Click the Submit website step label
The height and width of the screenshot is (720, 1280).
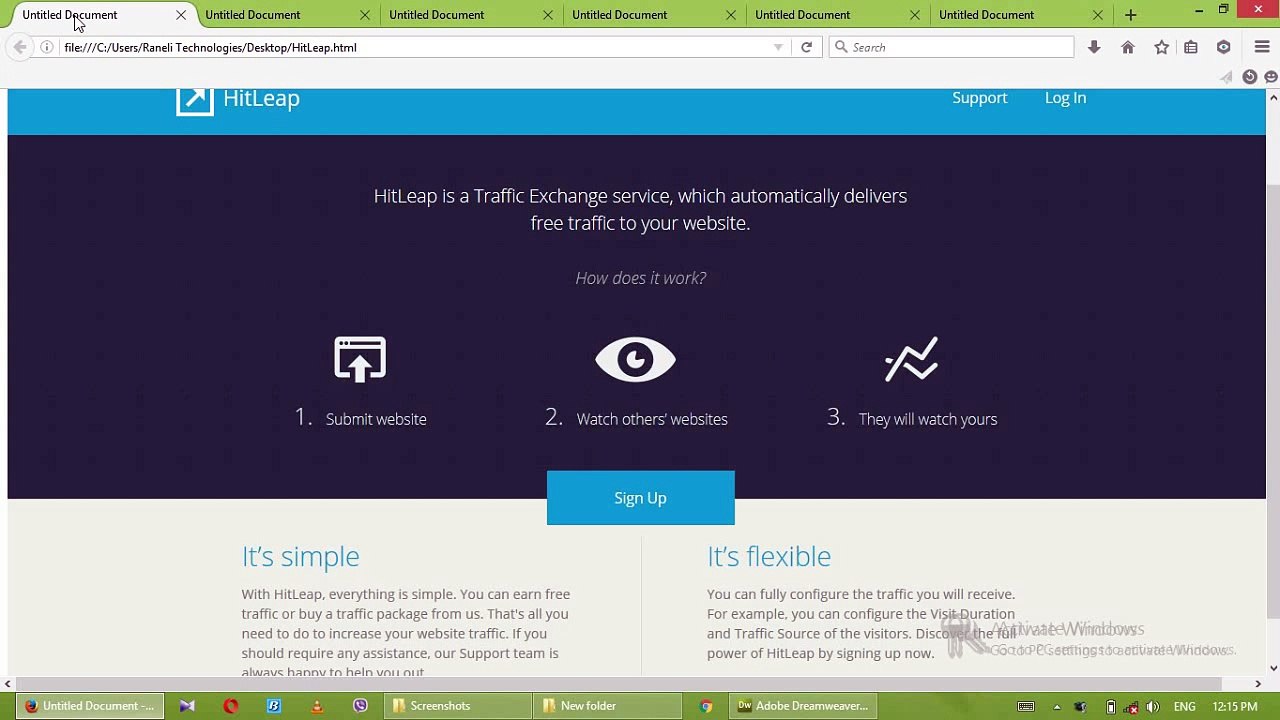tap(376, 419)
